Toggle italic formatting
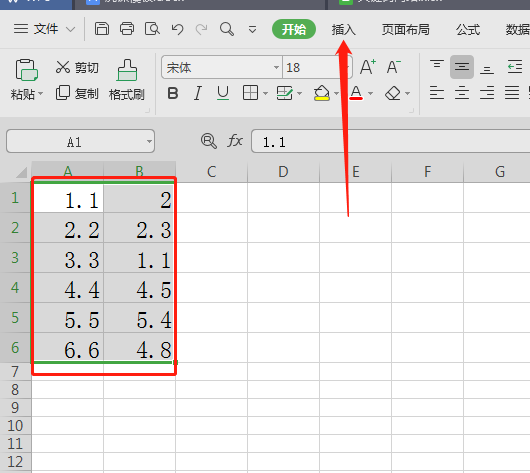 click(198, 93)
